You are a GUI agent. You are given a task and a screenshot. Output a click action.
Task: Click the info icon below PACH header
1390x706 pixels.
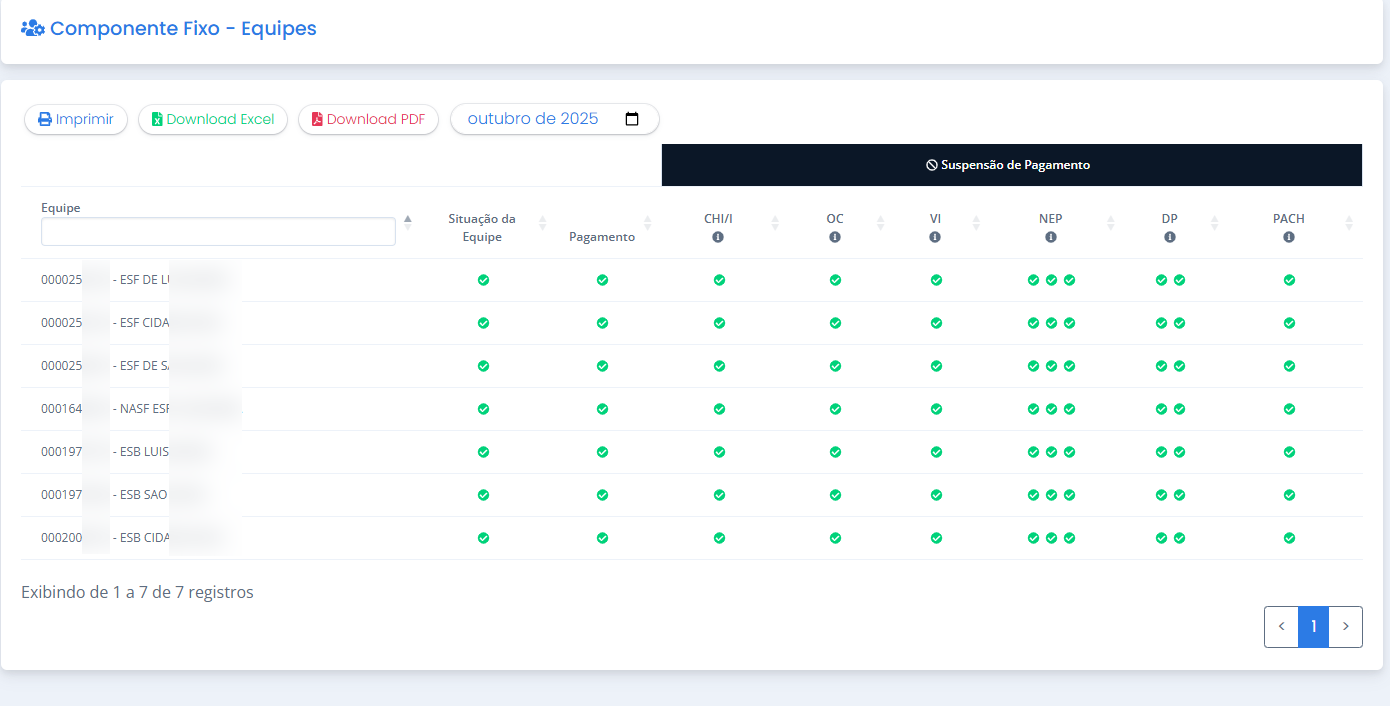point(1289,236)
